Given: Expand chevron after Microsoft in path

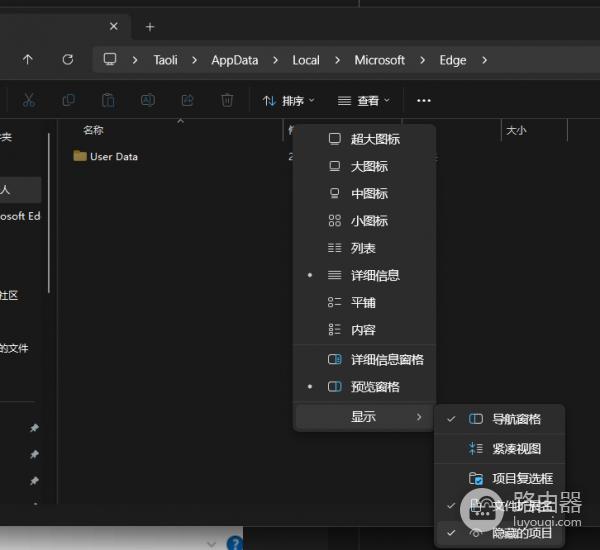Looking at the screenshot, I should pyautogui.click(x=422, y=60).
